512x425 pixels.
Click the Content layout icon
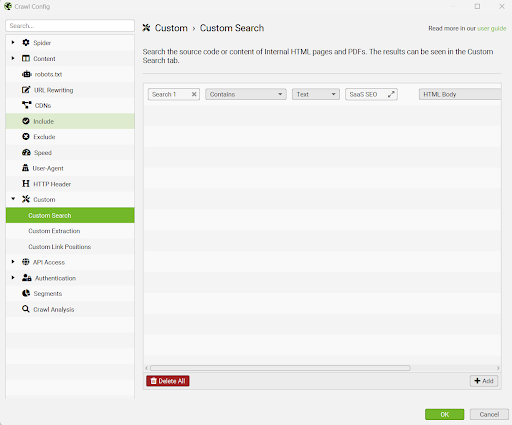[26, 58]
